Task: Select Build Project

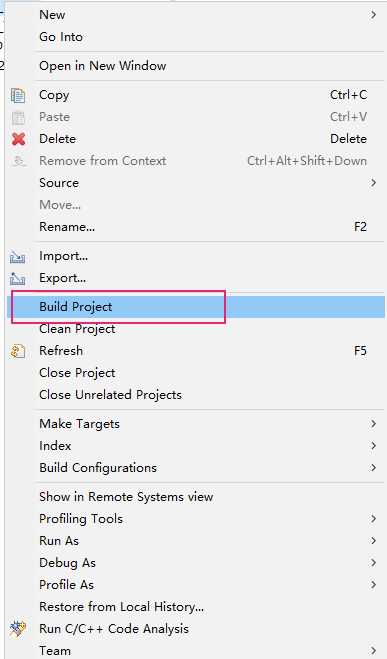Action: (196, 307)
